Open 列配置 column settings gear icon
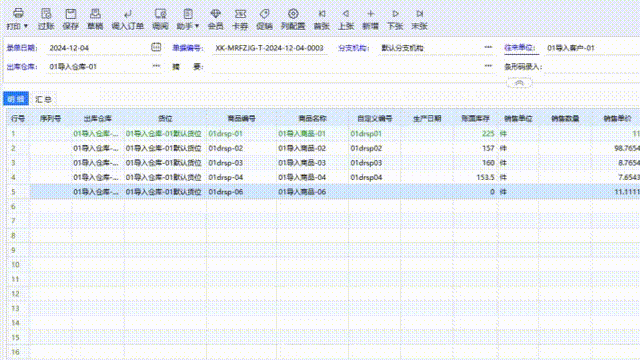This screenshot has height=360, width=640. (x=293, y=19)
